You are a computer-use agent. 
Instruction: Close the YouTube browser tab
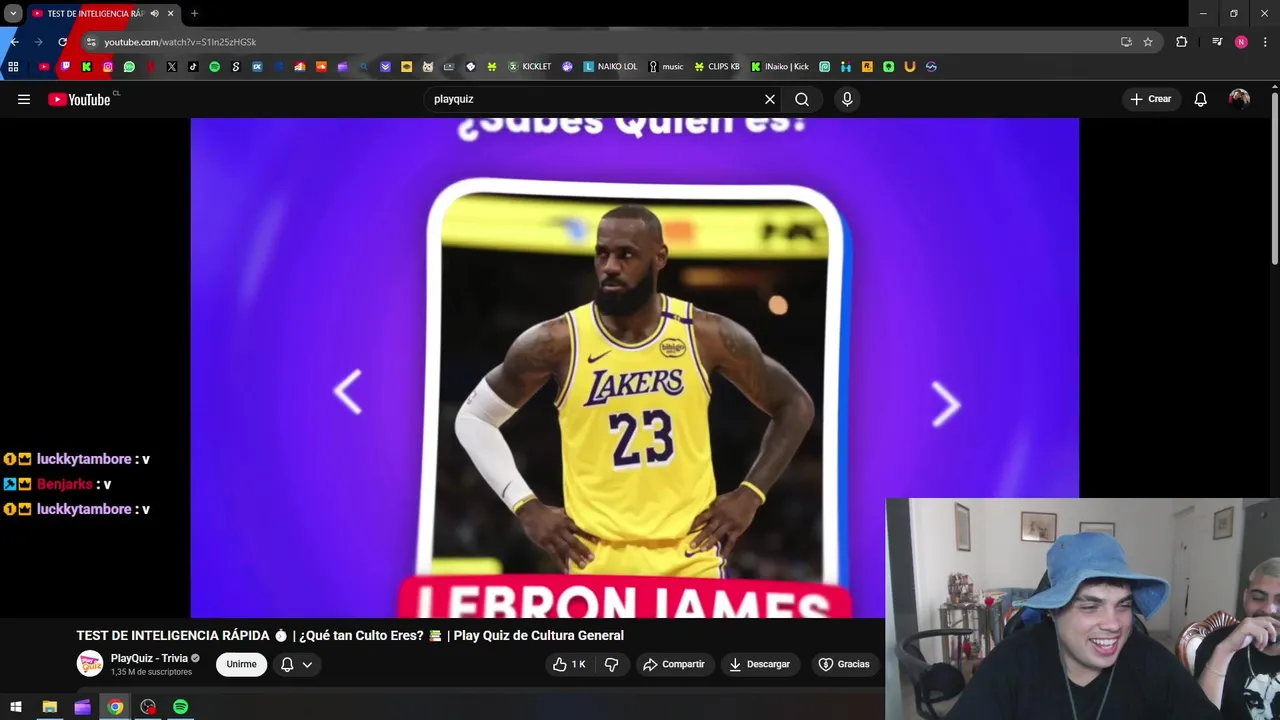171,14
